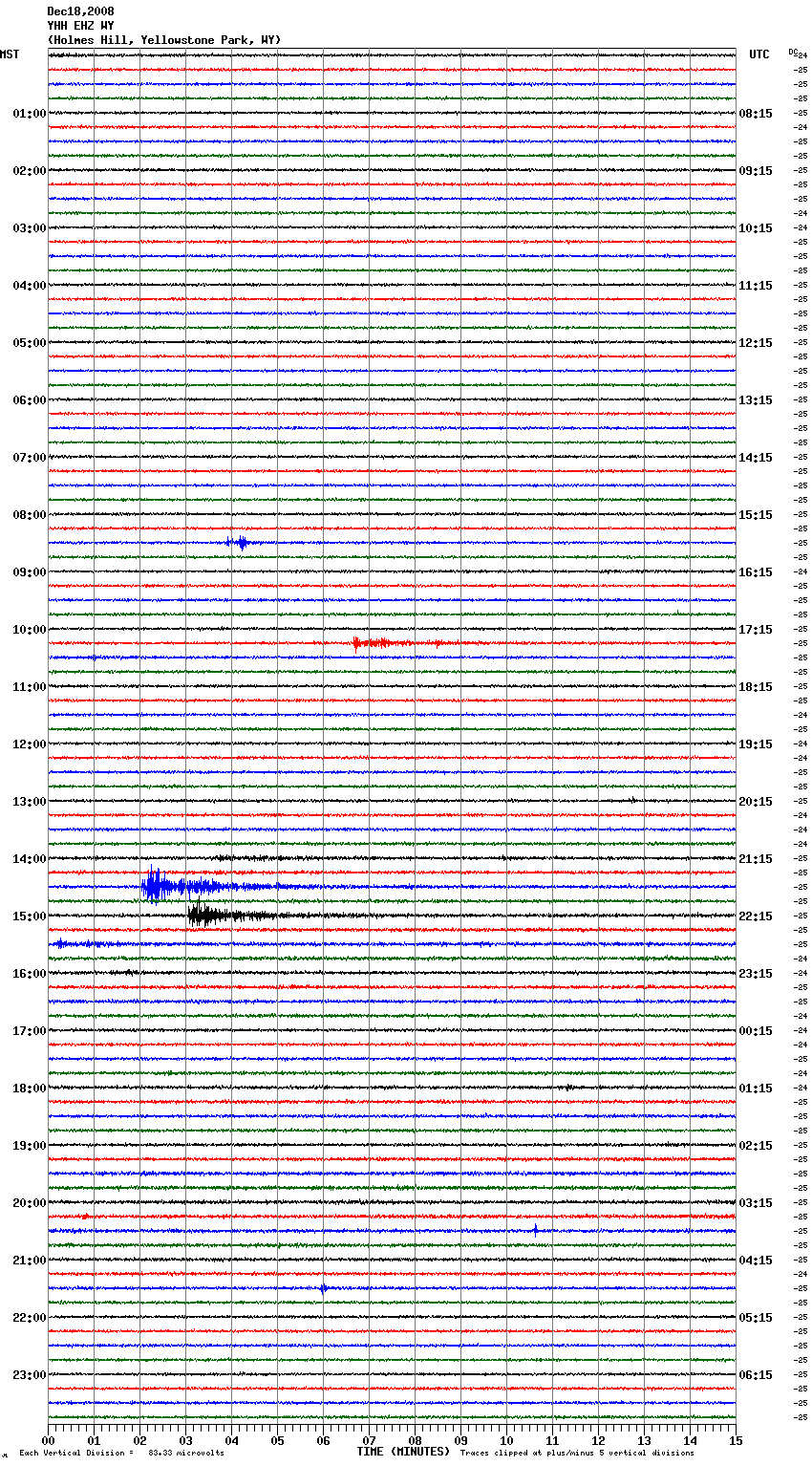Select the 23:00 MST time label
812x1466 pixels.
(30, 1375)
